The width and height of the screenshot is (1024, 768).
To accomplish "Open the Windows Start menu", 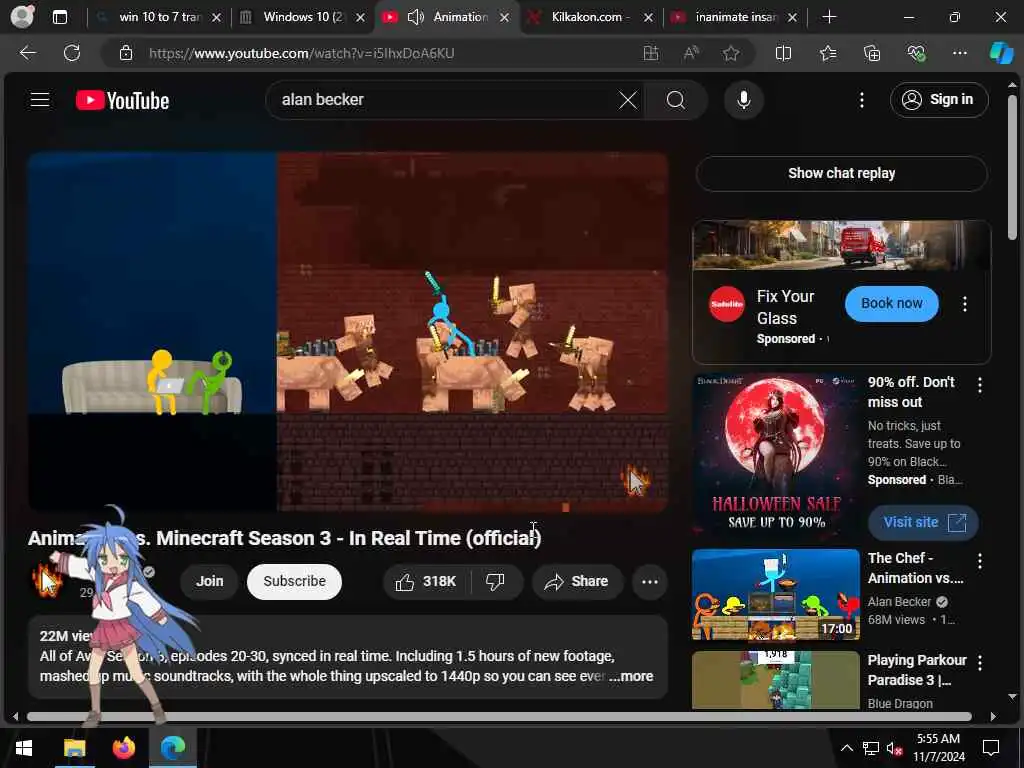I will tap(24, 748).
